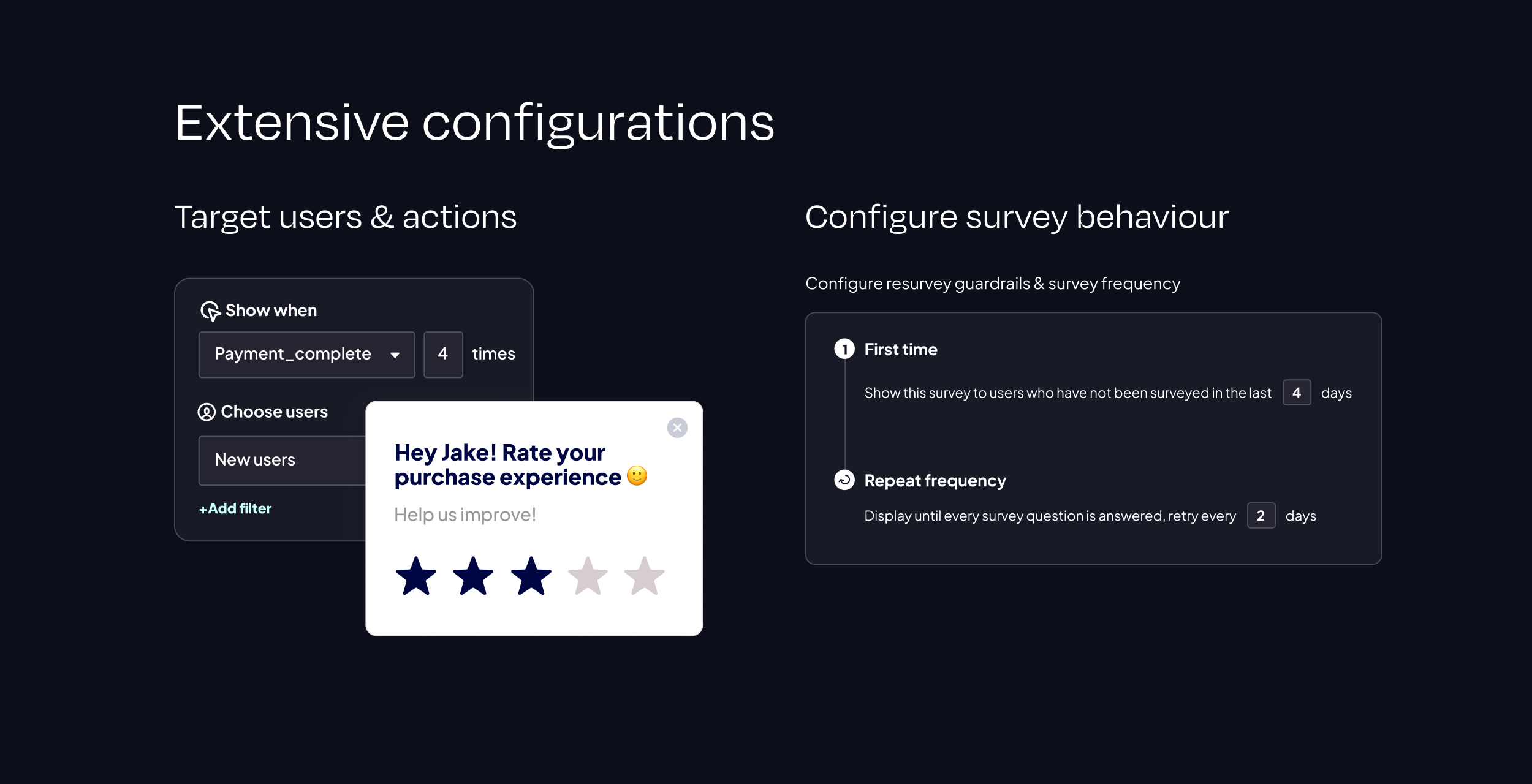The image size is (1532, 784).
Task: Click the '2 days' retry frequency field
Action: click(1261, 516)
